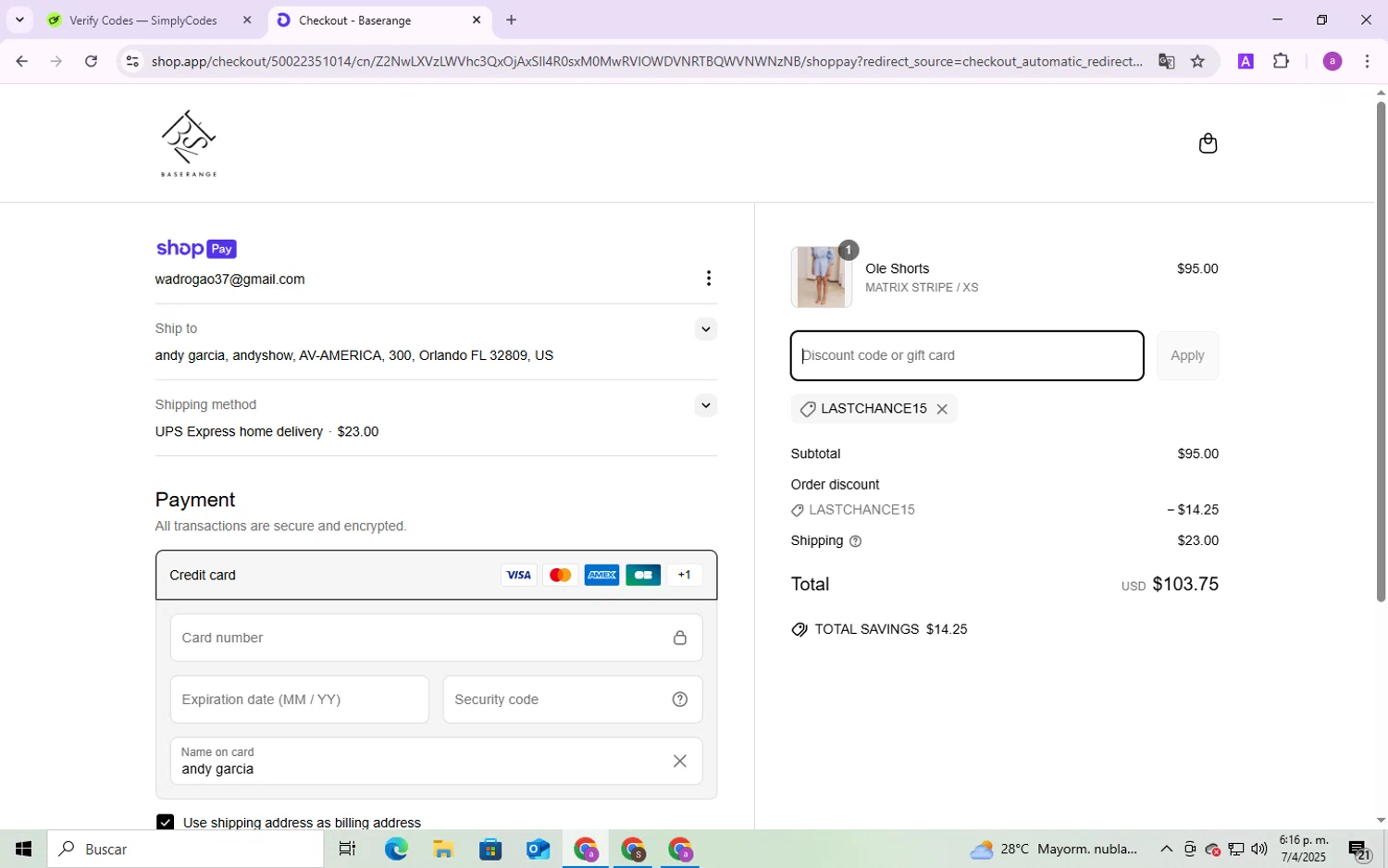Focus the Expiration date field
This screenshot has width=1388, height=868.
point(299,700)
